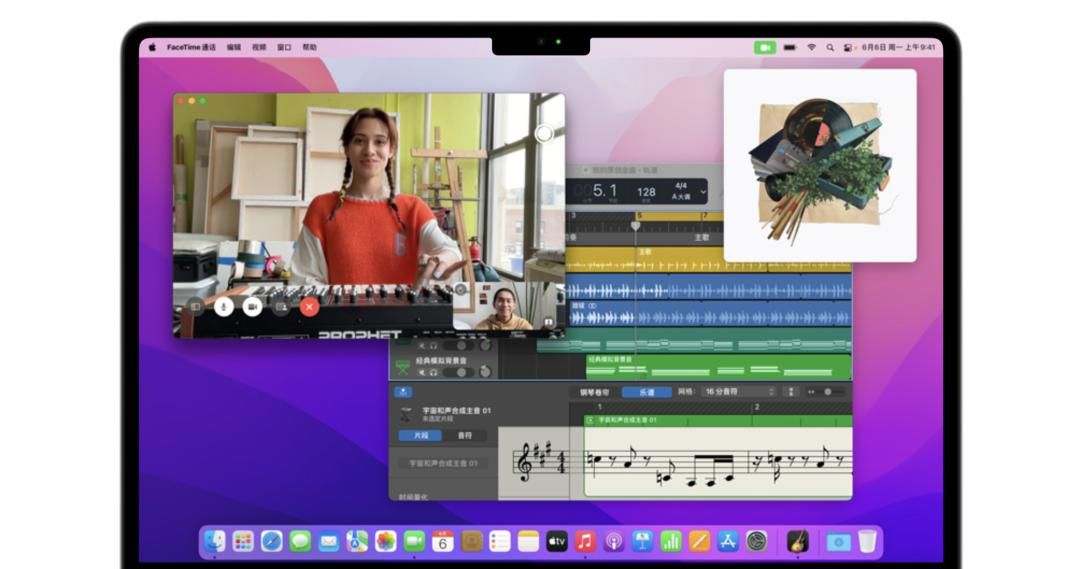Click the 宇宙和声合成主音 01 region header in editor
The image size is (1080, 569).
pyautogui.click(x=718, y=420)
